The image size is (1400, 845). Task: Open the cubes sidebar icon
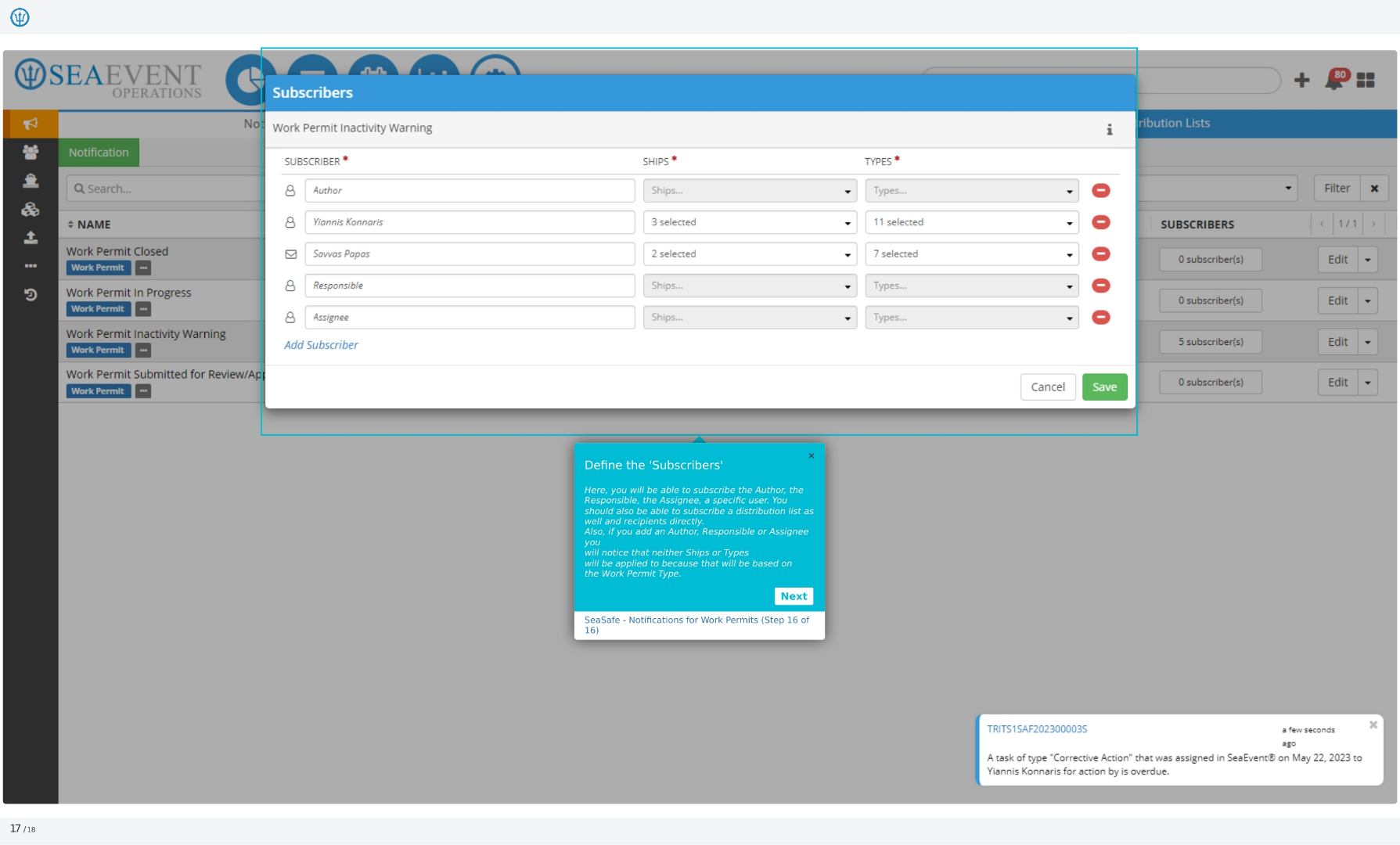point(31,209)
